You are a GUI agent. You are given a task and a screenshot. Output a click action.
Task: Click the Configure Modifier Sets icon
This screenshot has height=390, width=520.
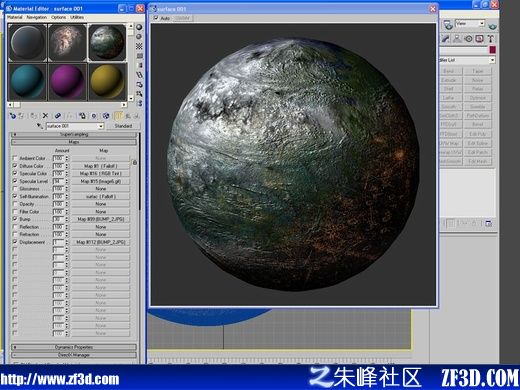click(x=488, y=223)
